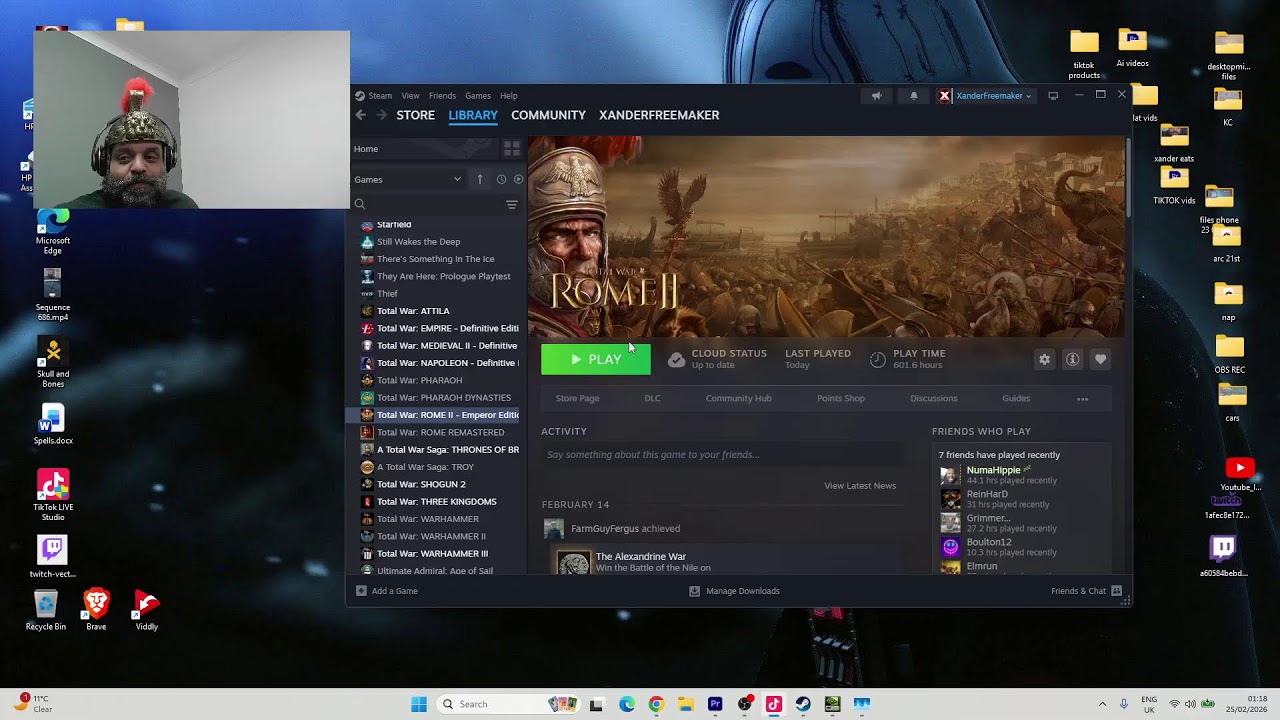Add Rome II to favorites heart icon
The width and height of the screenshot is (1280, 720).
(1100, 359)
